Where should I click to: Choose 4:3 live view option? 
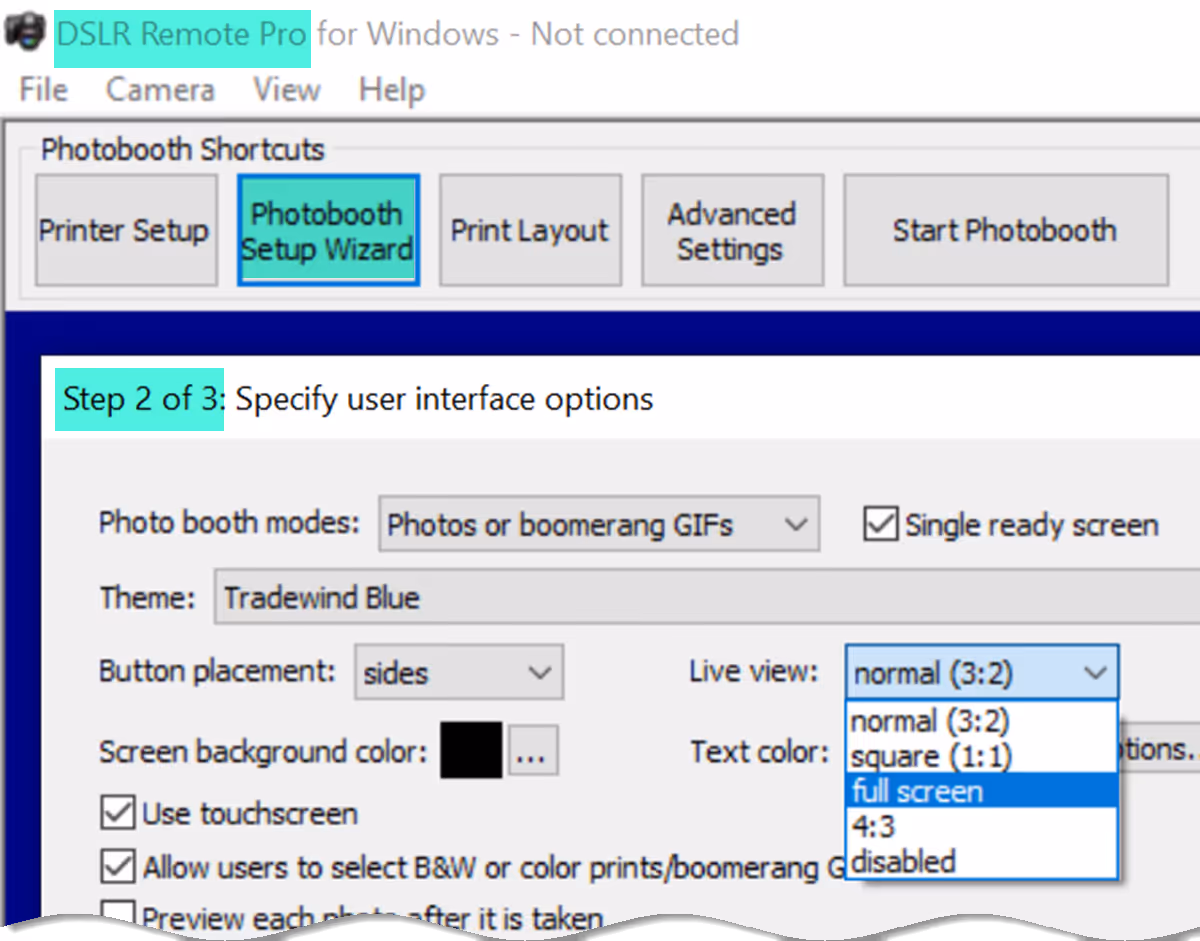[x=980, y=826]
